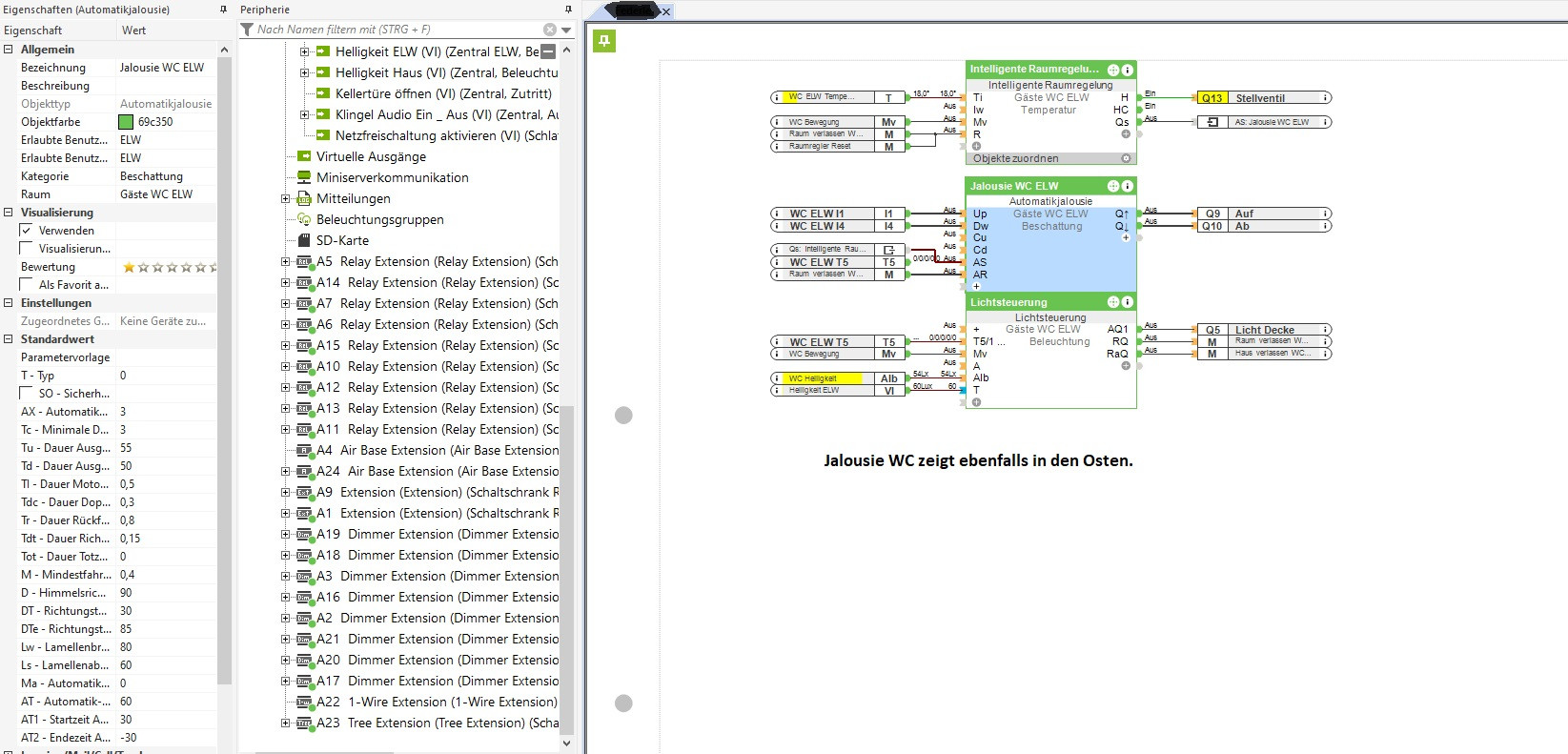1568x754 pixels.
Task: Pin the Peripherie panel
Action: 568,10
